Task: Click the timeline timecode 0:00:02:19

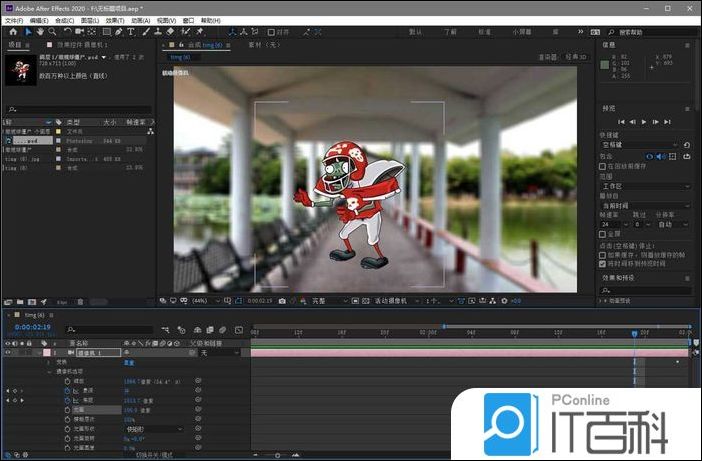Action: click(x=32, y=327)
